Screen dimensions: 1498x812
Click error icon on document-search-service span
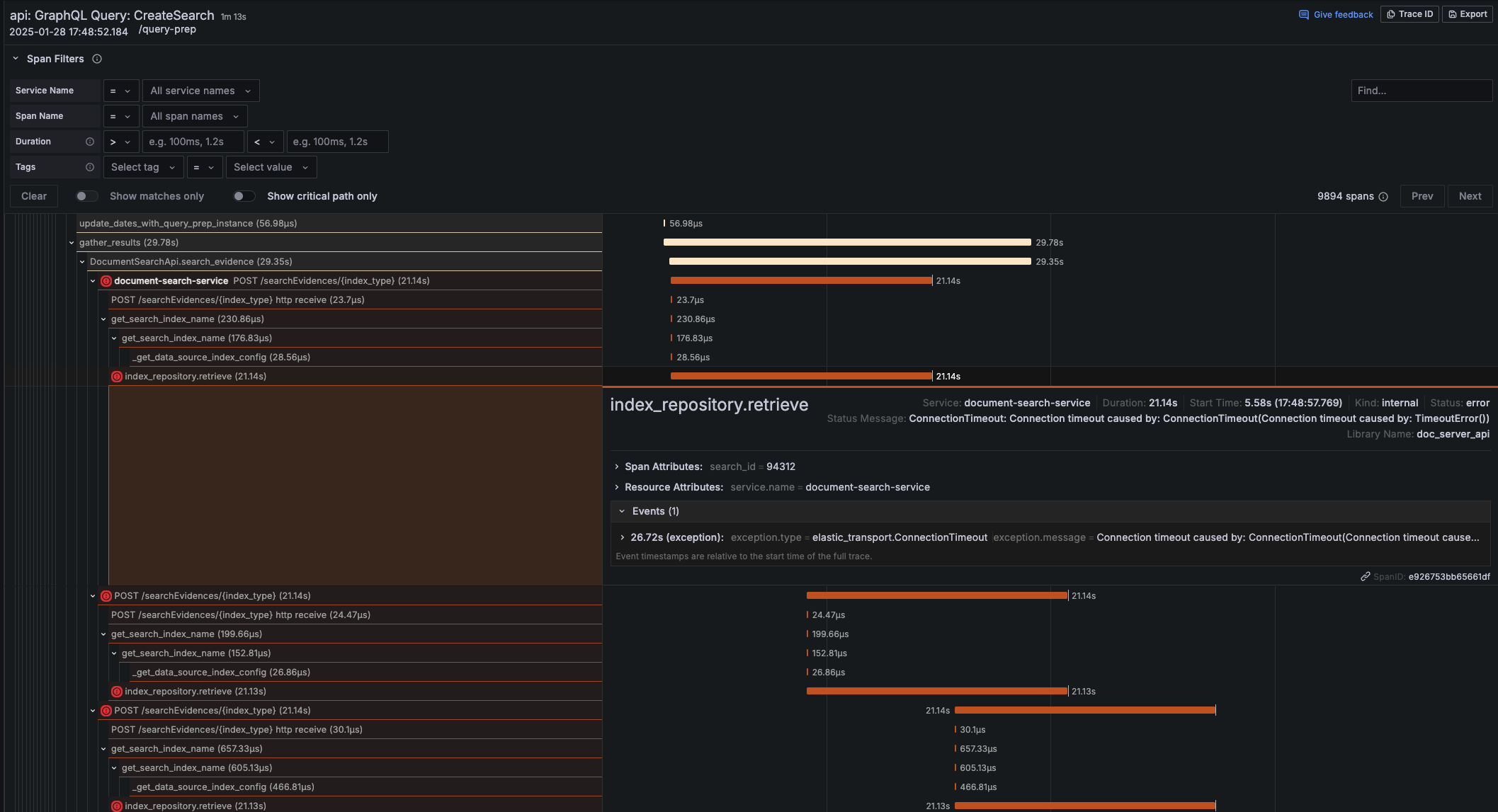pyautogui.click(x=106, y=281)
